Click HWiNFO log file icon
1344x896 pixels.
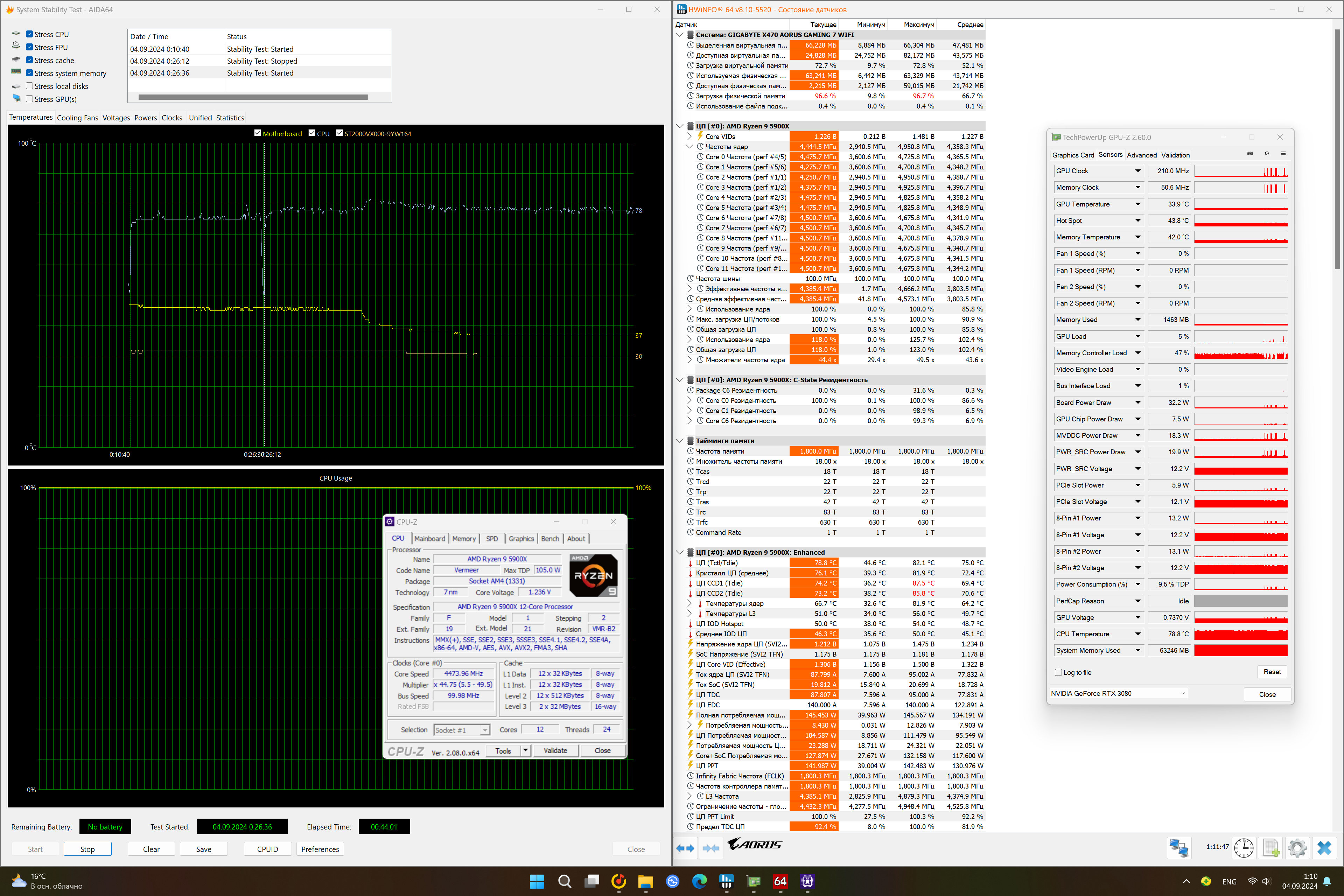coord(1270,848)
